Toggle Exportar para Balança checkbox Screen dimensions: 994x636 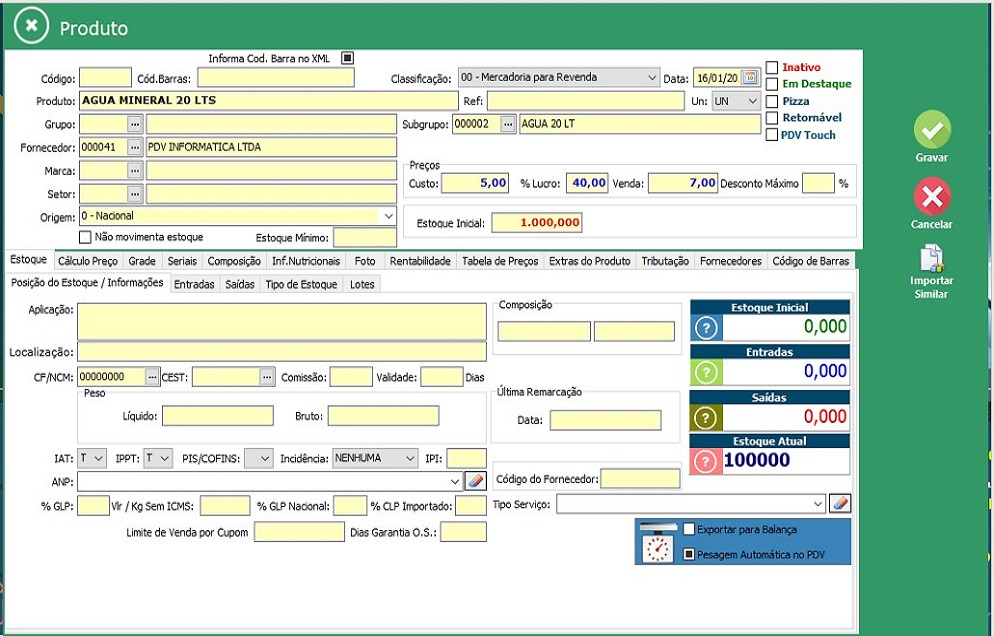689,529
